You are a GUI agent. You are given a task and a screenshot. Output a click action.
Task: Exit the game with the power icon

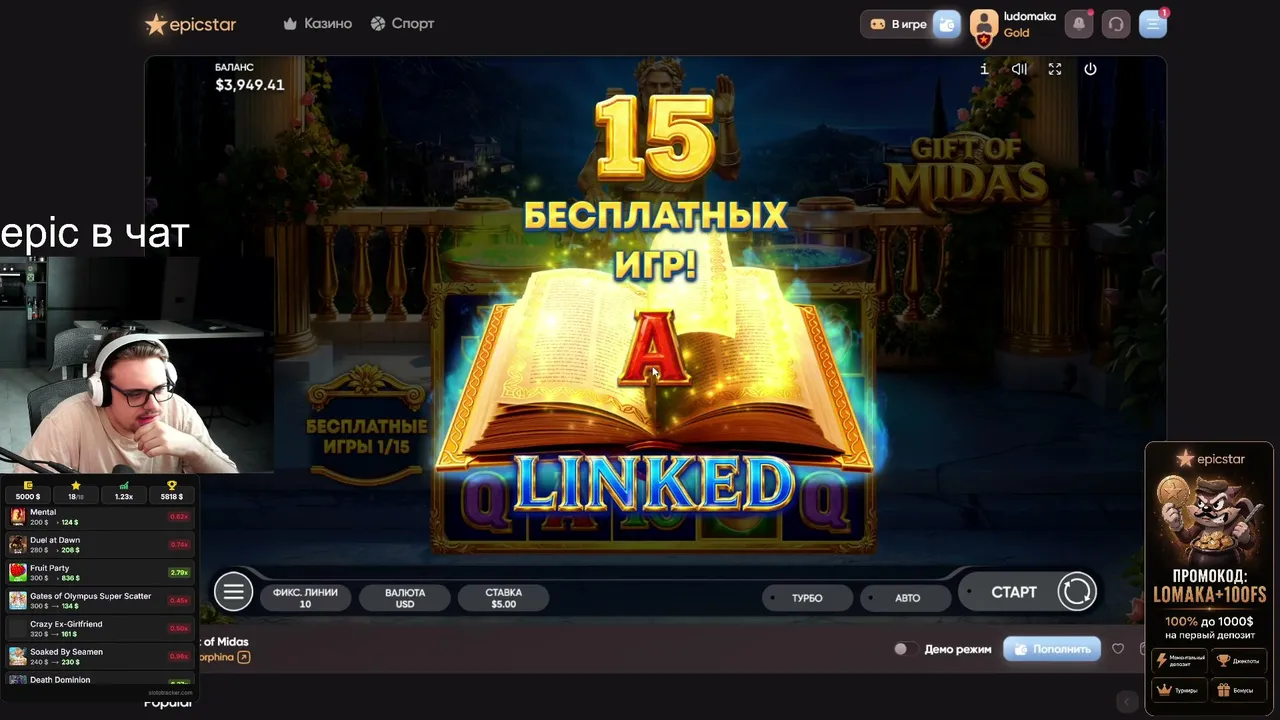pos(1090,69)
